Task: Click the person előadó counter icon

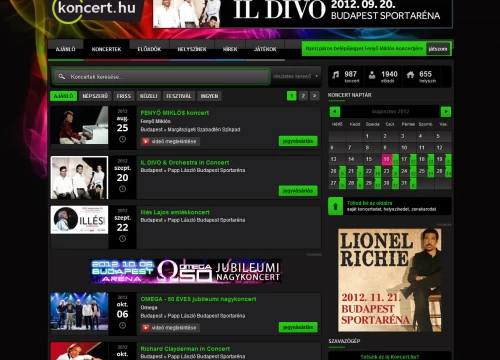Action: tap(372, 75)
